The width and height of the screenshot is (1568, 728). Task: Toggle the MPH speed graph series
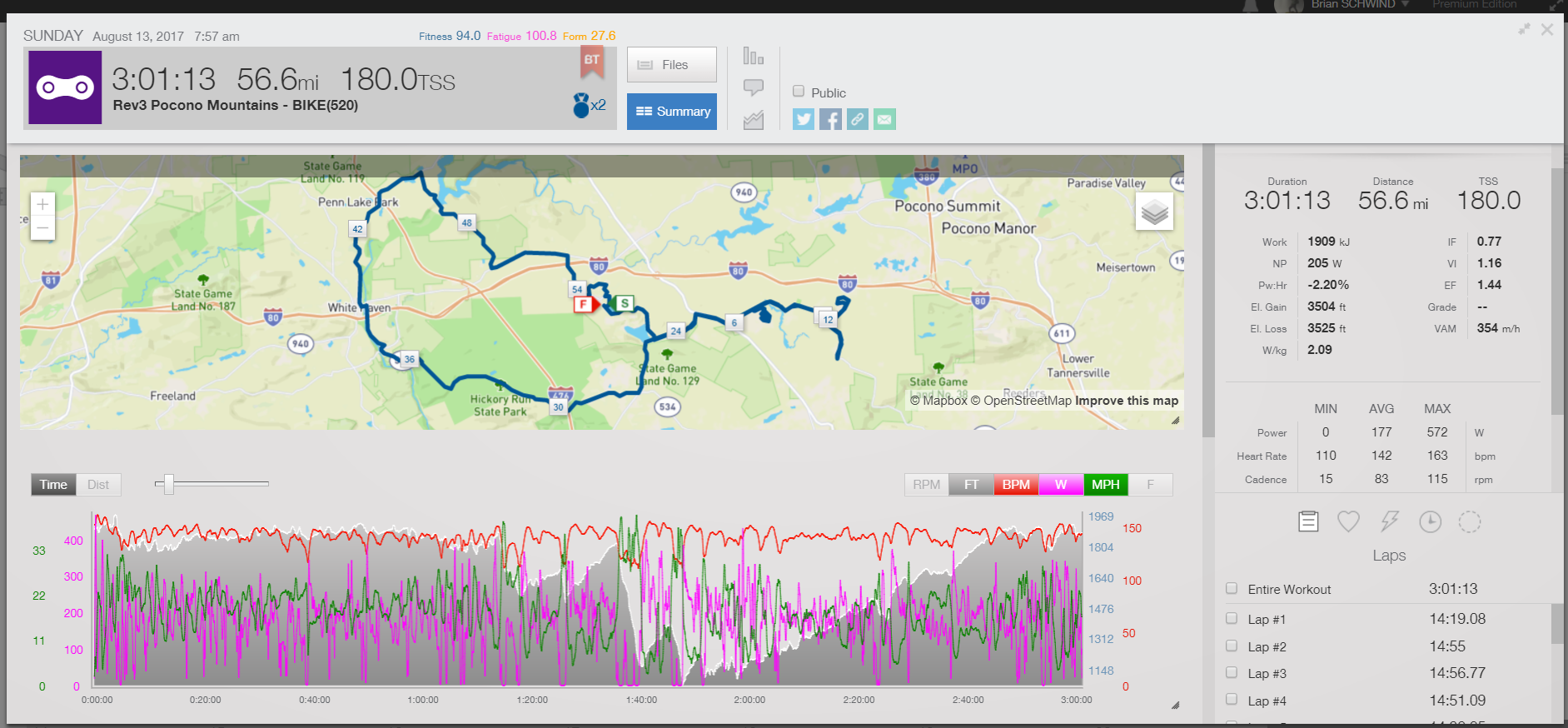coord(1105,485)
